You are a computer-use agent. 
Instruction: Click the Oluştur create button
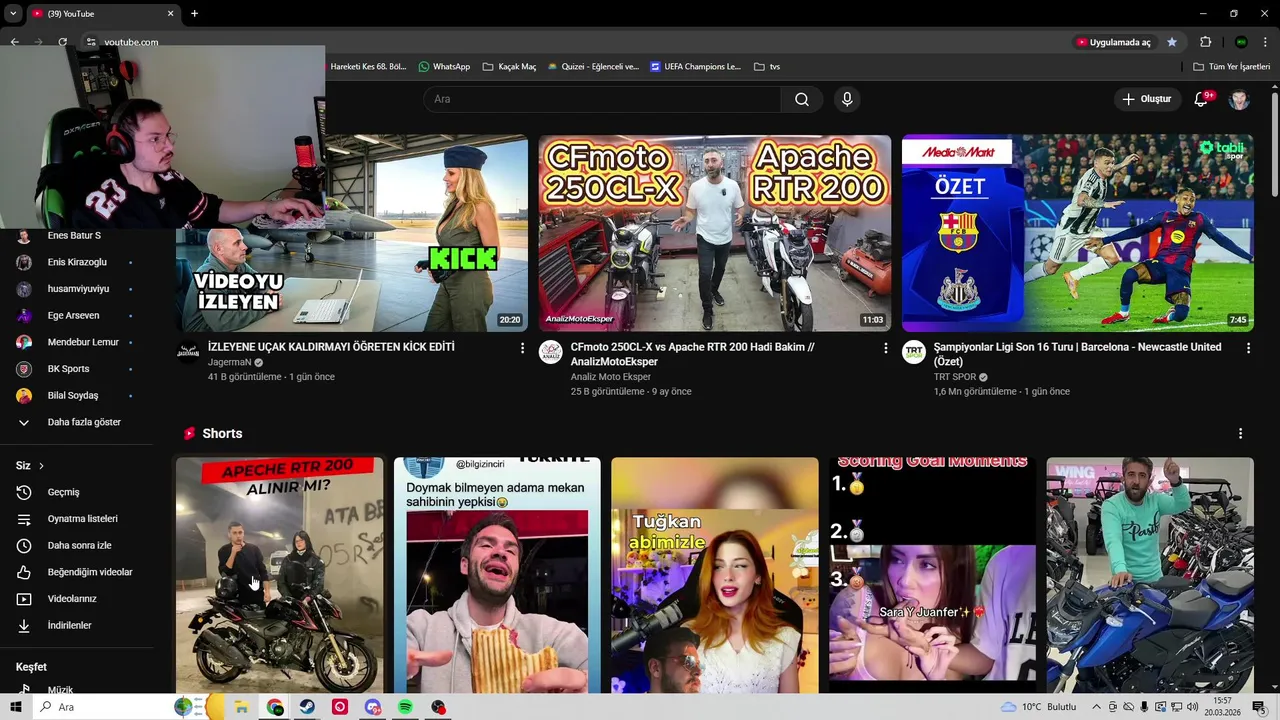point(1146,99)
